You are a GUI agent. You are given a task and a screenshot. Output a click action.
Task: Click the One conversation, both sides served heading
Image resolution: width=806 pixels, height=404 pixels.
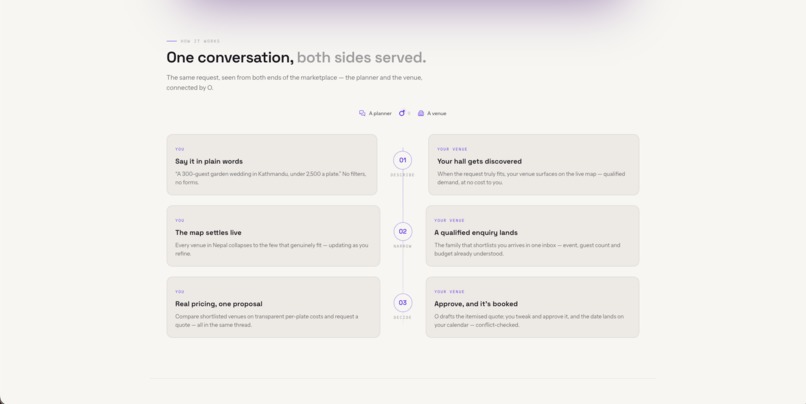(x=296, y=58)
